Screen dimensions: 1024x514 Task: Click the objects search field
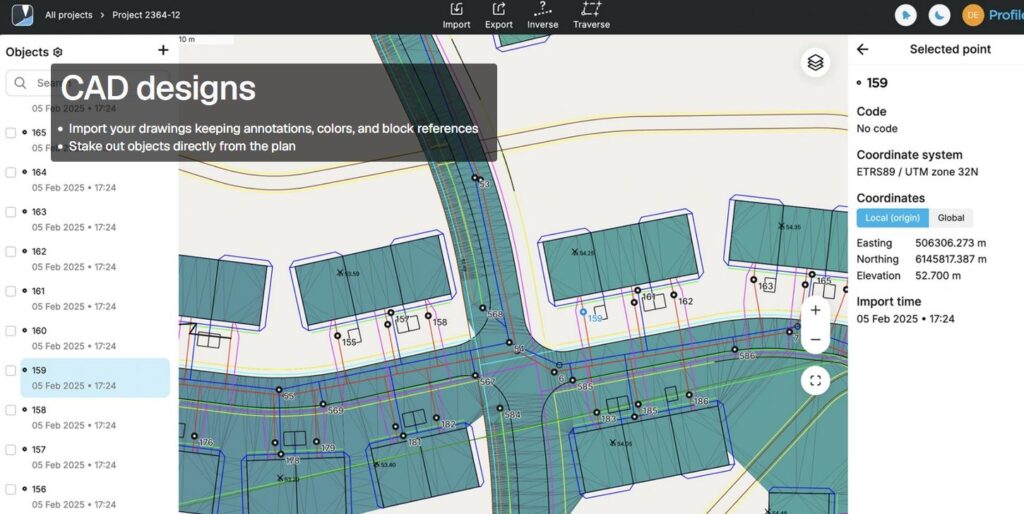pyautogui.click(x=40, y=83)
